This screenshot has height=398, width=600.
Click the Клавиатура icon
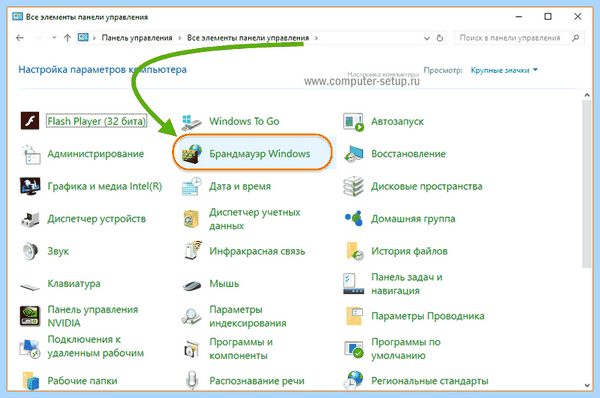(30, 286)
